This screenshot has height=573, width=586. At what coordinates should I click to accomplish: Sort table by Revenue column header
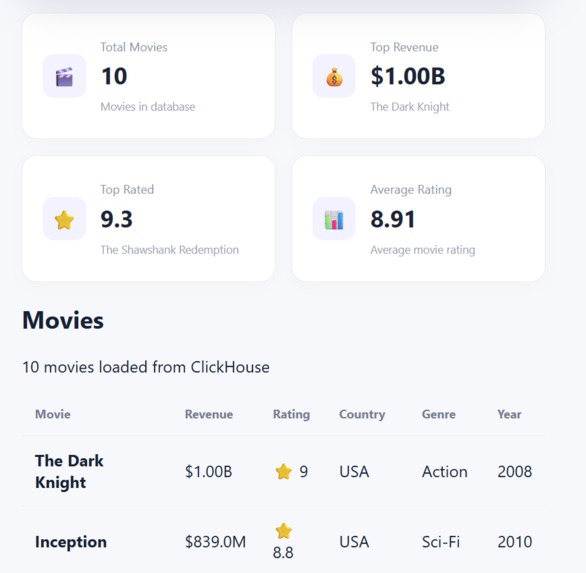click(x=209, y=414)
